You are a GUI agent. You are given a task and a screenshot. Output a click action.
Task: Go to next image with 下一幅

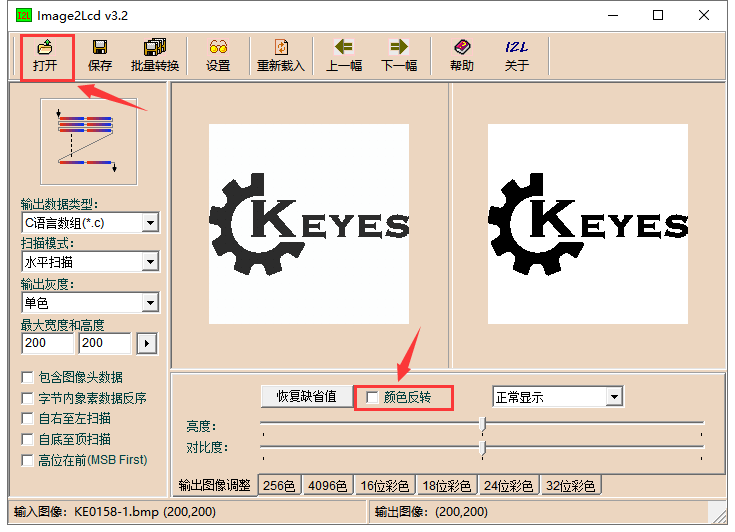399,56
